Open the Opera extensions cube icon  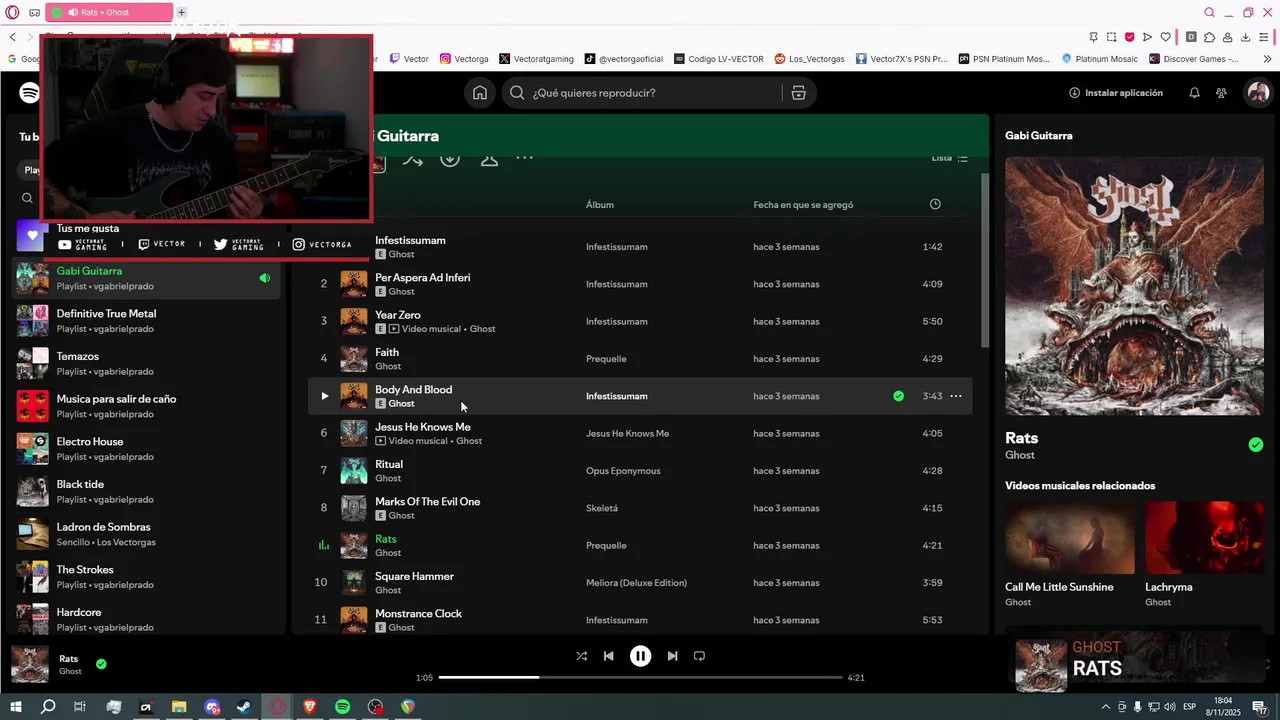(1209, 37)
